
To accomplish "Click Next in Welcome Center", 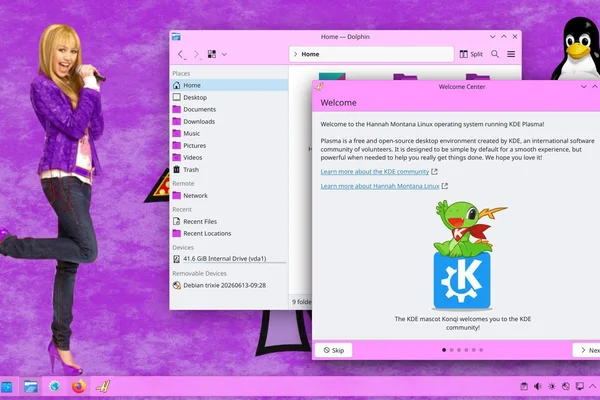I will coord(587,350).
